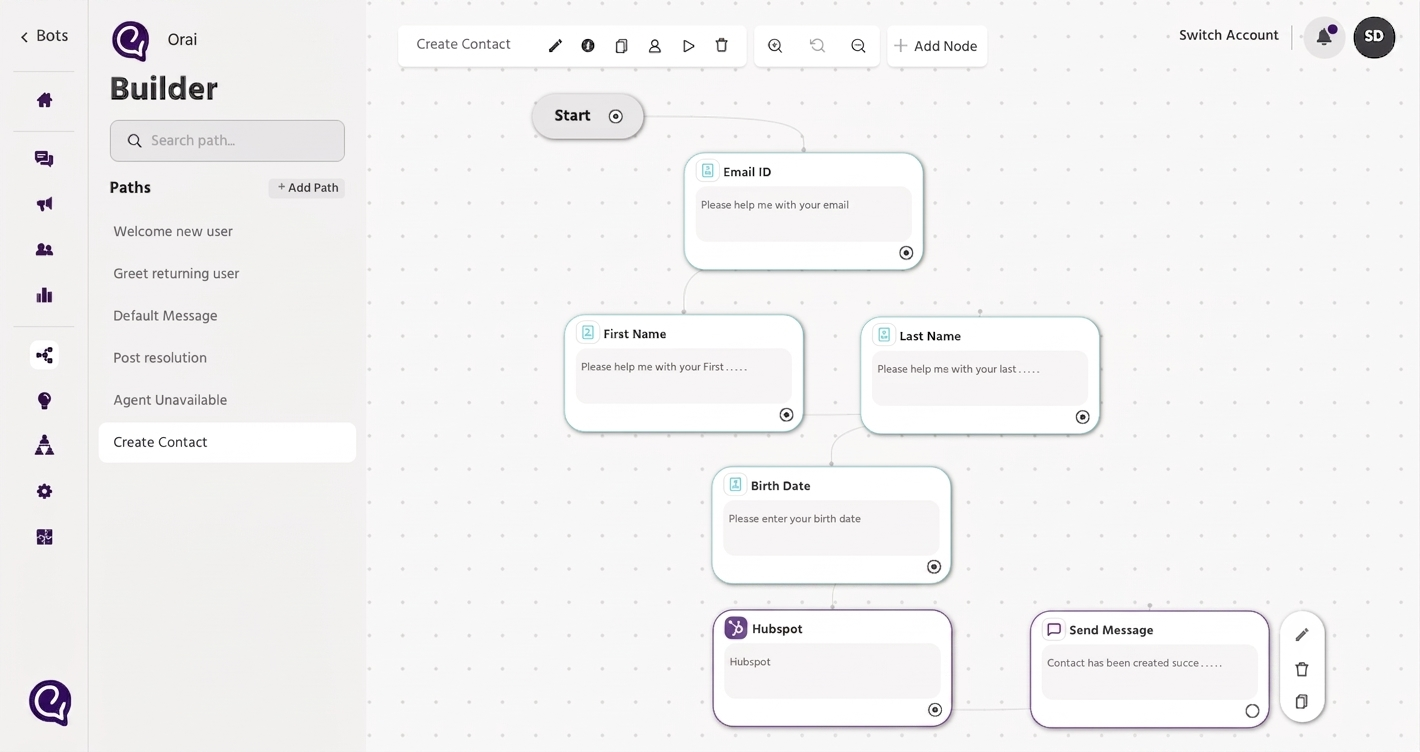The height and width of the screenshot is (752, 1420).
Task: Open the Home icon in sidebar
Action: pyautogui.click(x=44, y=100)
